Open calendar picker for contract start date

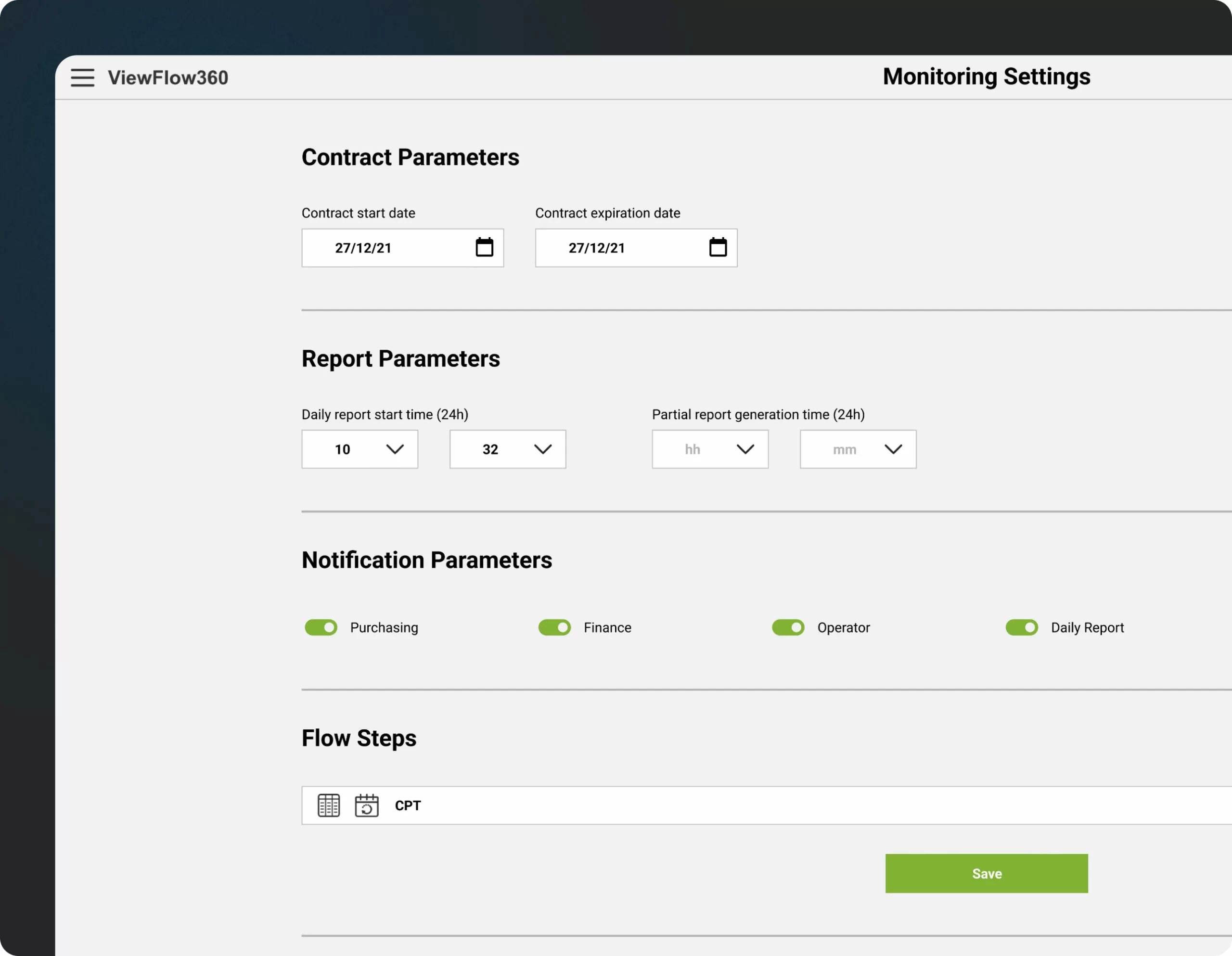pyautogui.click(x=484, y=247)
